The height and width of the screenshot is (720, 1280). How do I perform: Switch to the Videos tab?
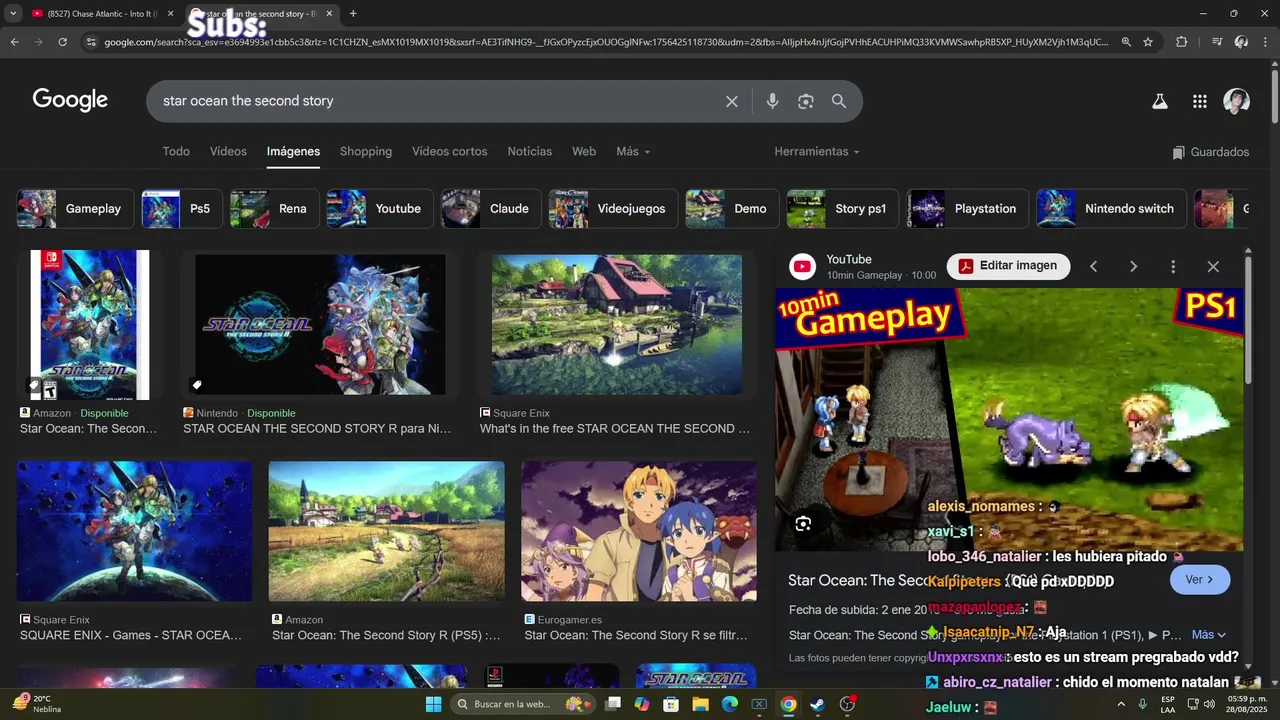pos(228,151)
